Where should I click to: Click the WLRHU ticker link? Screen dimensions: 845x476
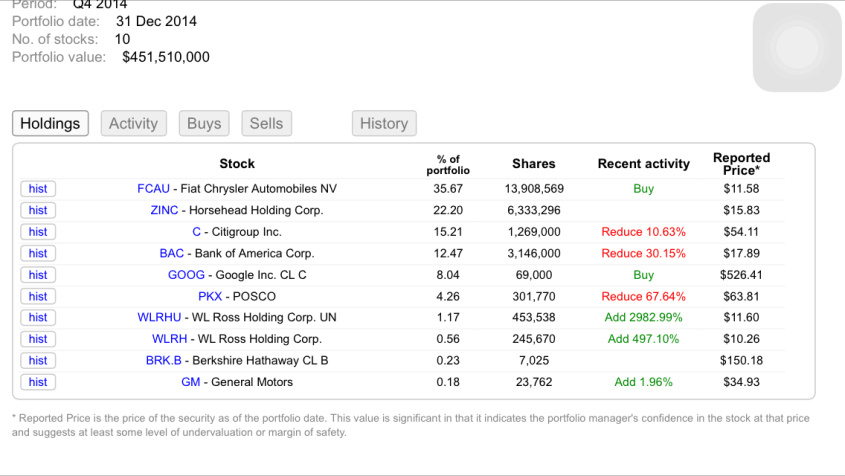[x=160, y=317]
